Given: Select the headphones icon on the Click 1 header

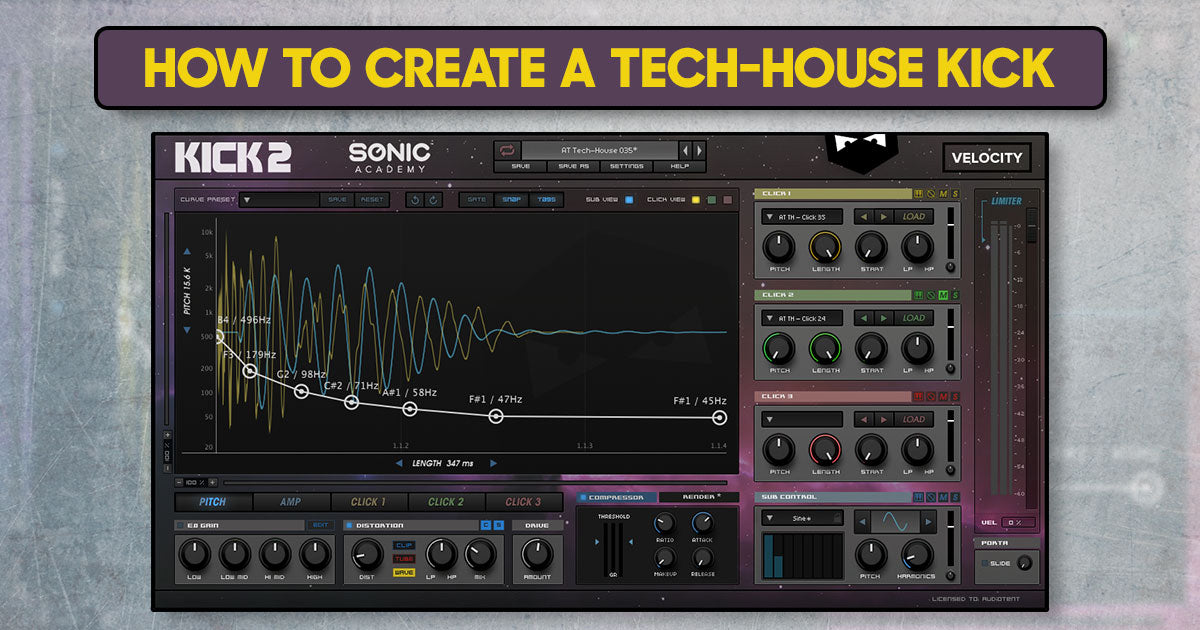Looking at the screenshot, I should click(918, 194).
